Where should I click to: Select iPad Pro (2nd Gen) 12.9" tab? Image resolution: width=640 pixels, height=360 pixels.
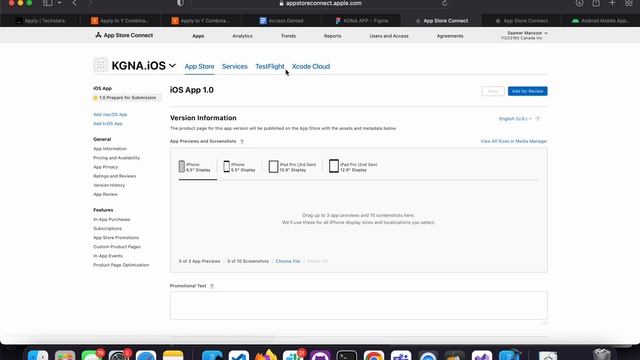click(353, 167)
